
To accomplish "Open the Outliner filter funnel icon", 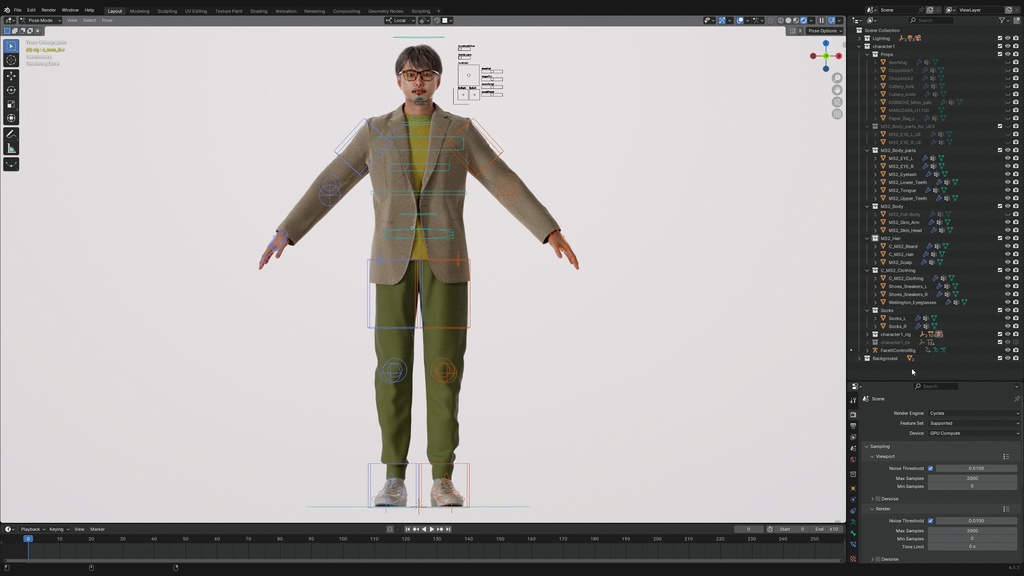I will click(1003, 20).
